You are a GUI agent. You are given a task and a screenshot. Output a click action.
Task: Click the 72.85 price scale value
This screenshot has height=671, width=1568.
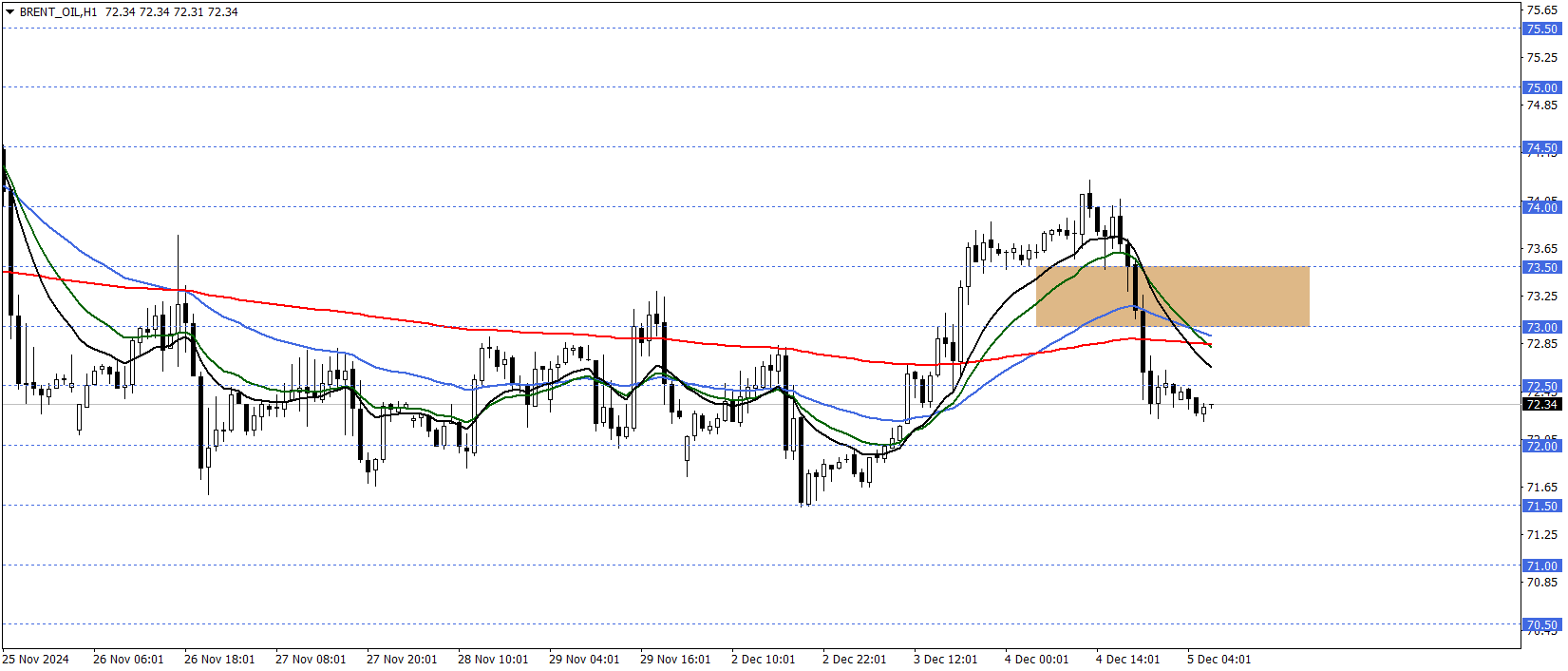(x=1541, y=344)
